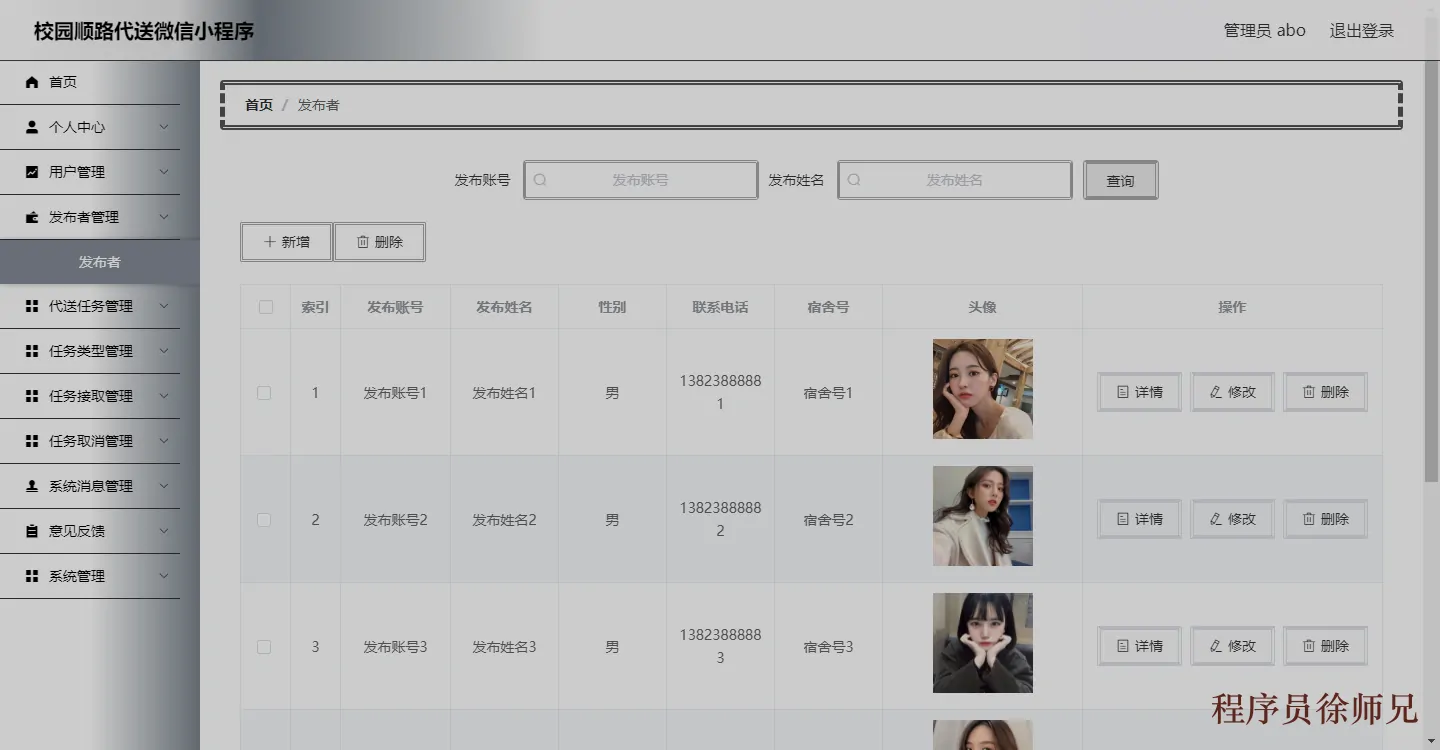Viewport: 1440px width, 750px height.
Task: Click document icon on 详情 for row 3
Action: (1122, 646)
